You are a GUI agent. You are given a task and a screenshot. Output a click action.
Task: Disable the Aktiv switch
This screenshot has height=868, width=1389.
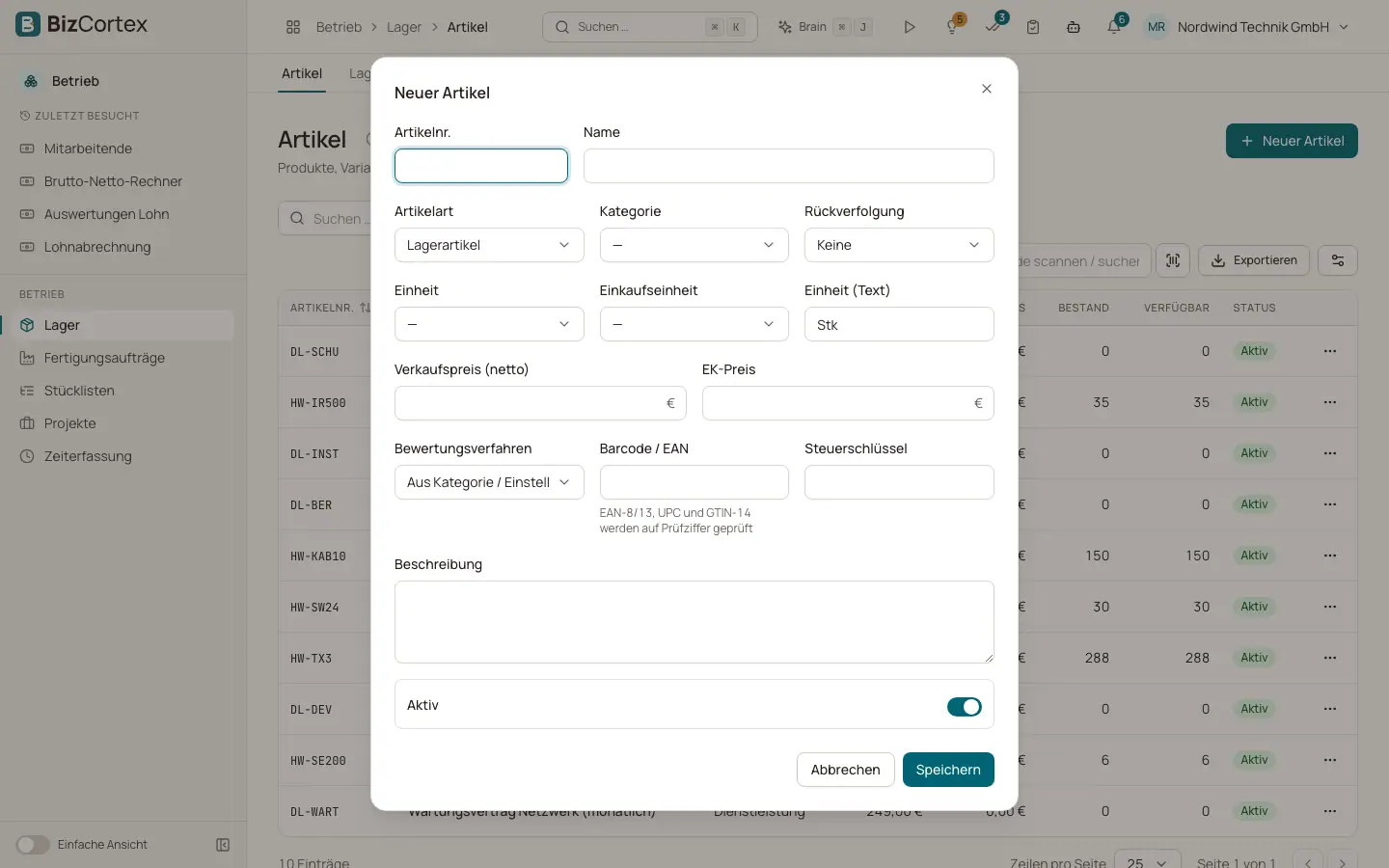click(965, 707)
